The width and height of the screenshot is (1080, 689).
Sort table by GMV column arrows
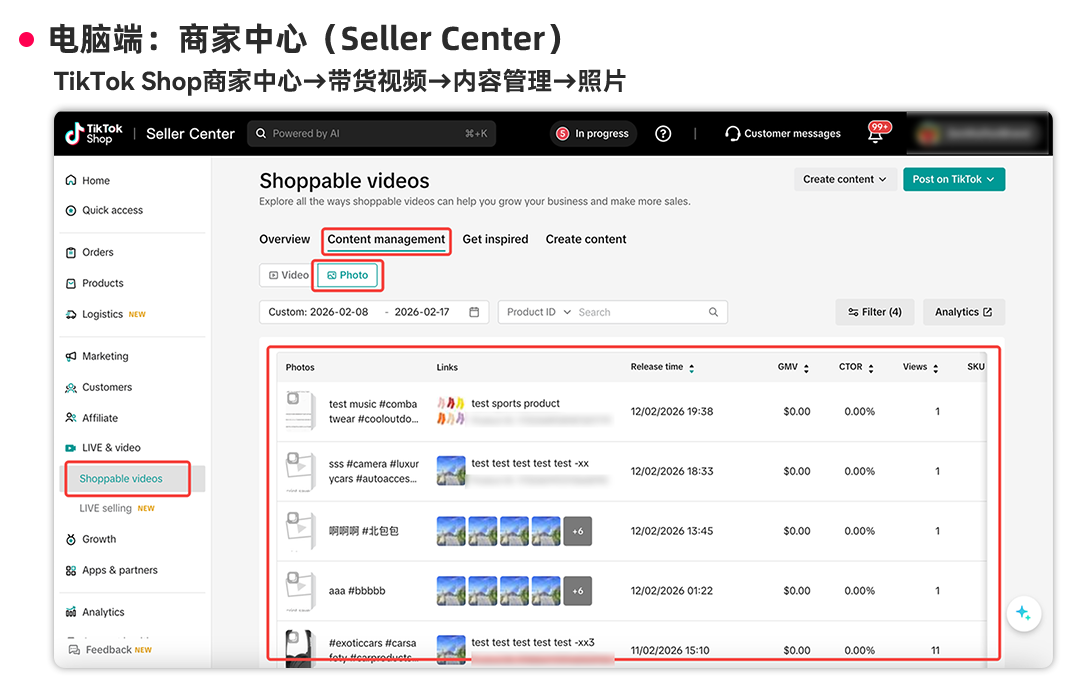(x=806, y=368)
